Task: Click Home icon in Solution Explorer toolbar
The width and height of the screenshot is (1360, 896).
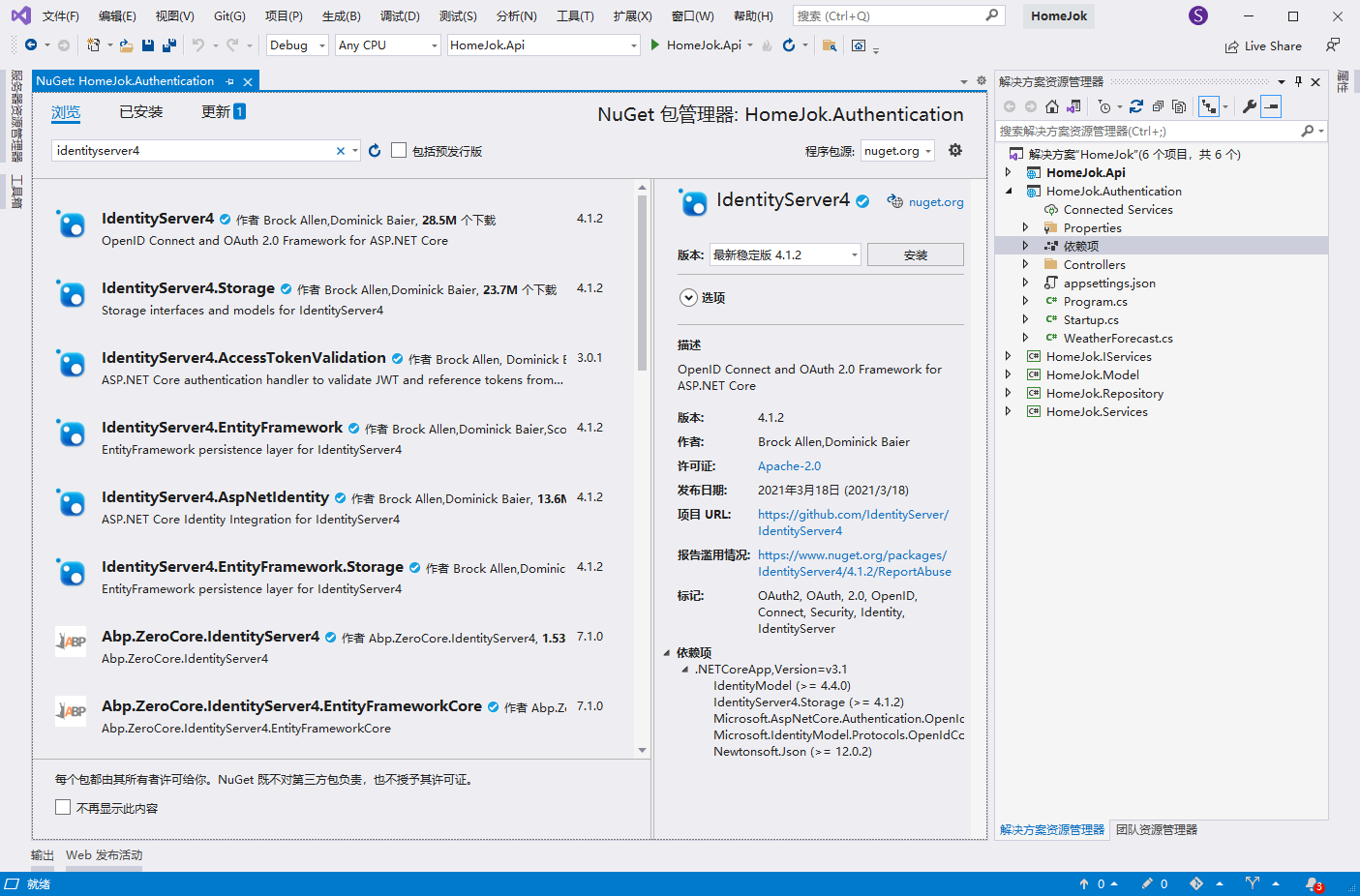Action: tap(1052, 106)
